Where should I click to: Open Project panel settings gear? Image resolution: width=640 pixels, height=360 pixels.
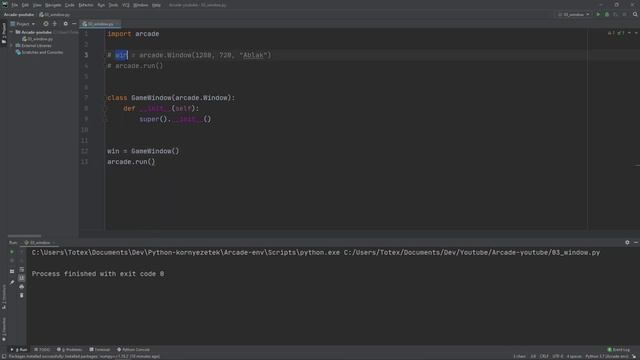65,24
